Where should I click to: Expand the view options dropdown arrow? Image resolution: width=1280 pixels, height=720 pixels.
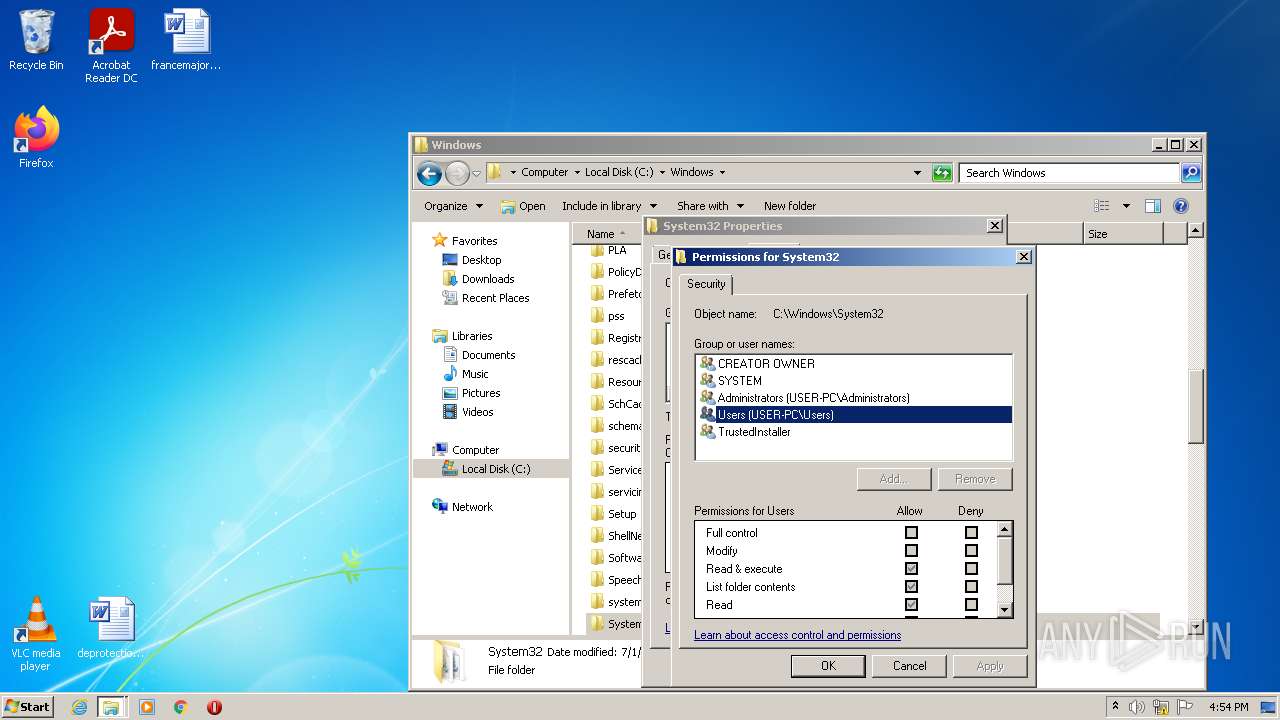click(1126, 206)
